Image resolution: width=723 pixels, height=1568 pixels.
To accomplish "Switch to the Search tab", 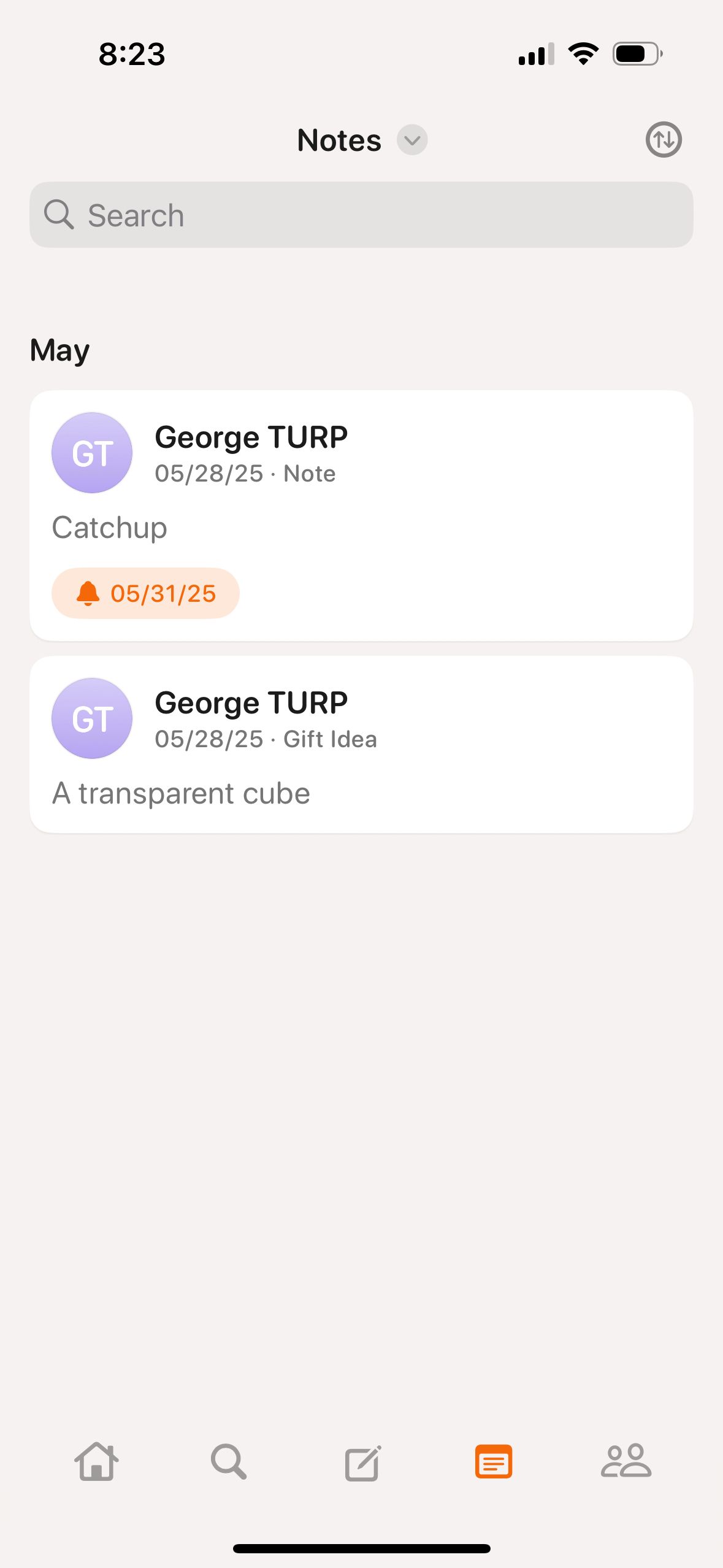I will [229, 1462].
